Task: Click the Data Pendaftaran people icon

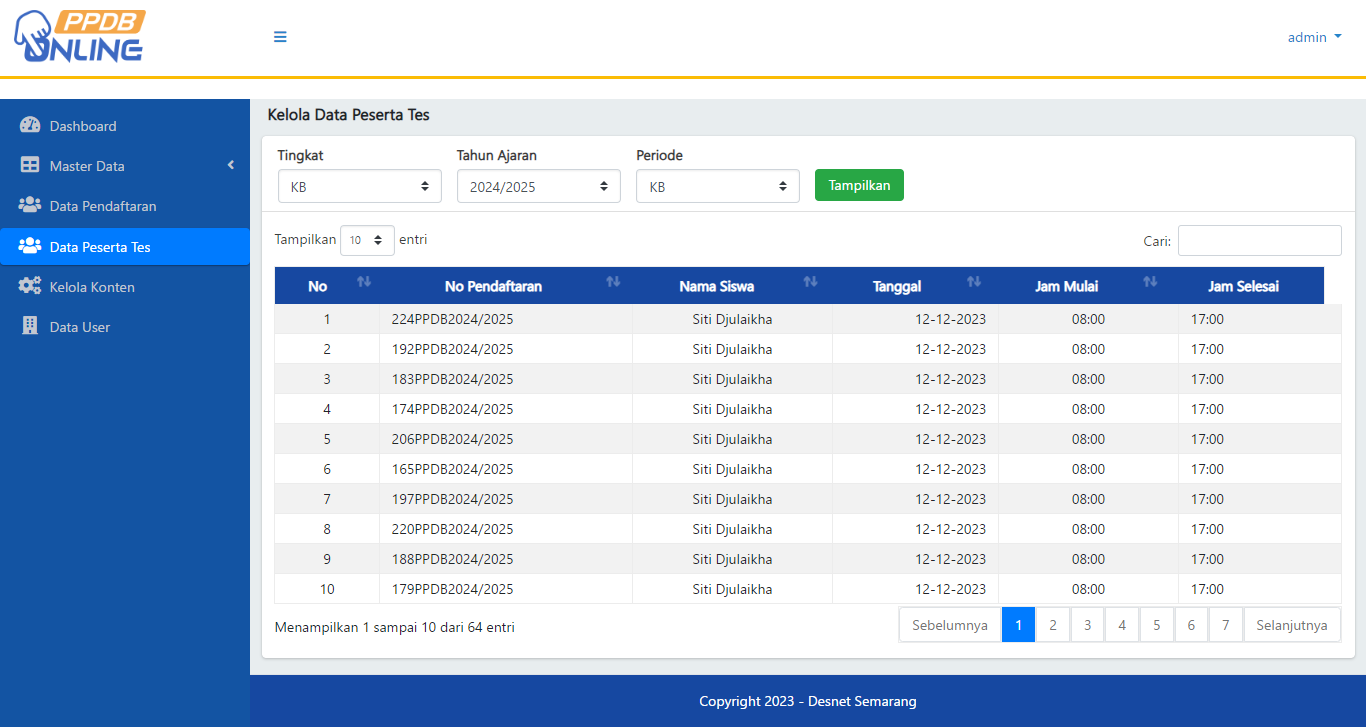Action: [30, 206]
